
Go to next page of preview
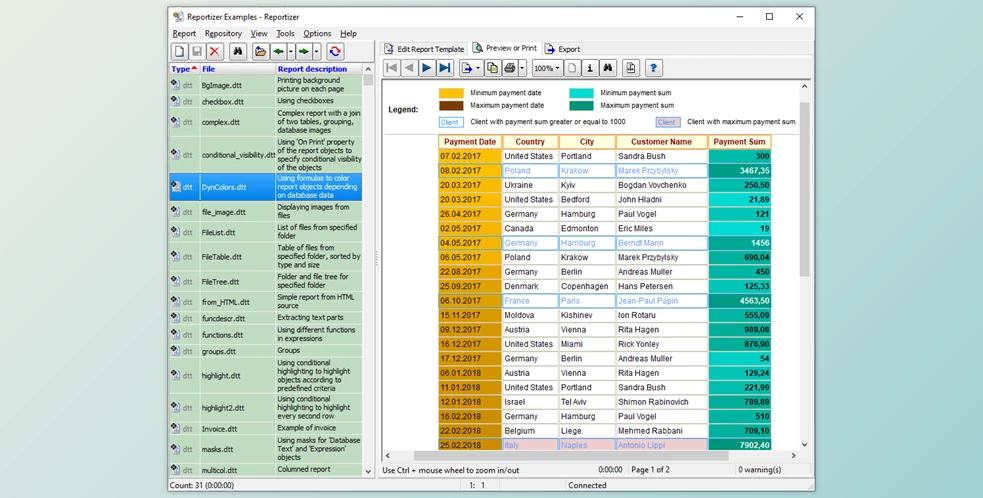(427, 68)
